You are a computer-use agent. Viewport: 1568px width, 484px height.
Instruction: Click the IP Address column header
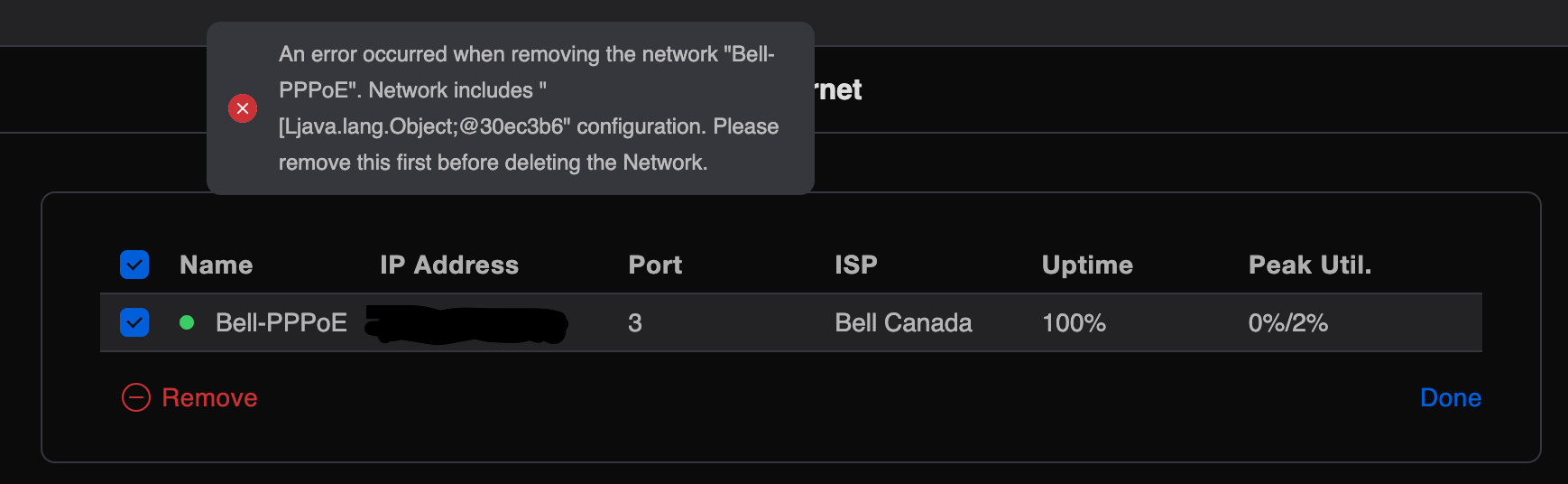point(448,265)
